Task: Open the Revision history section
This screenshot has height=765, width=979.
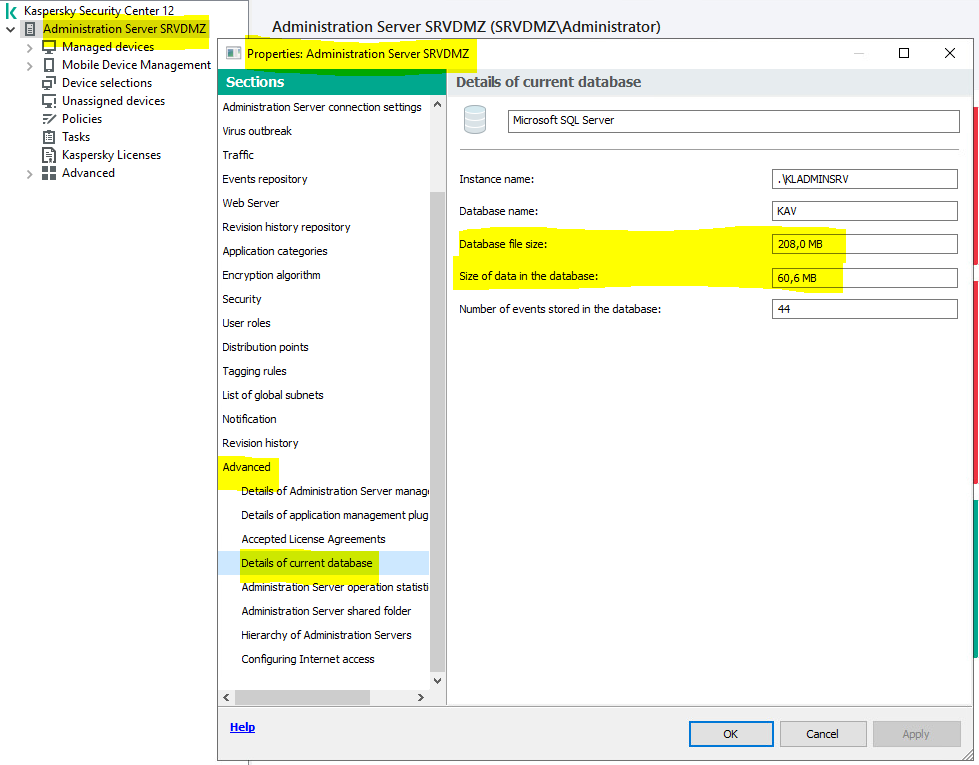Action: [x=260, y=443]
